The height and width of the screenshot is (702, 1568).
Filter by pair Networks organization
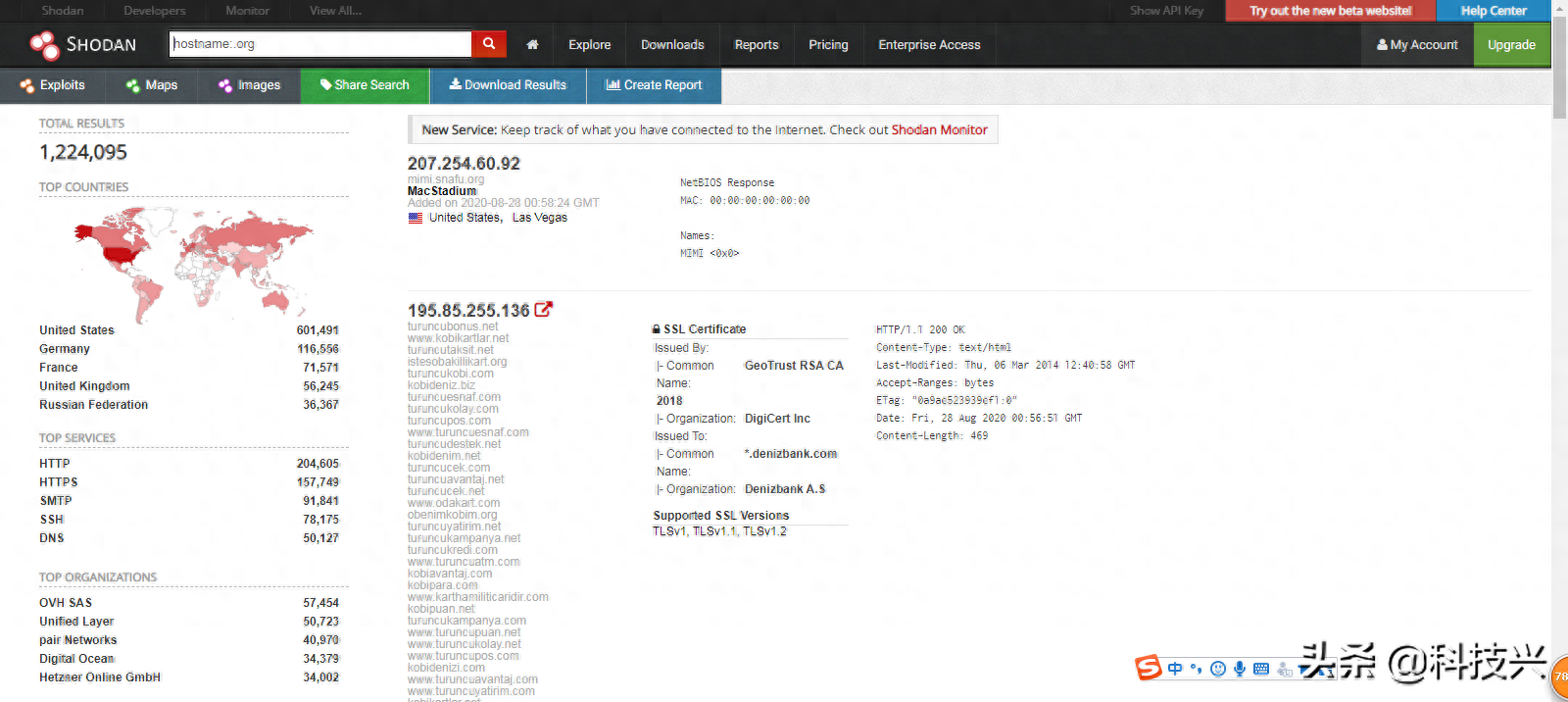pos(78,640)
